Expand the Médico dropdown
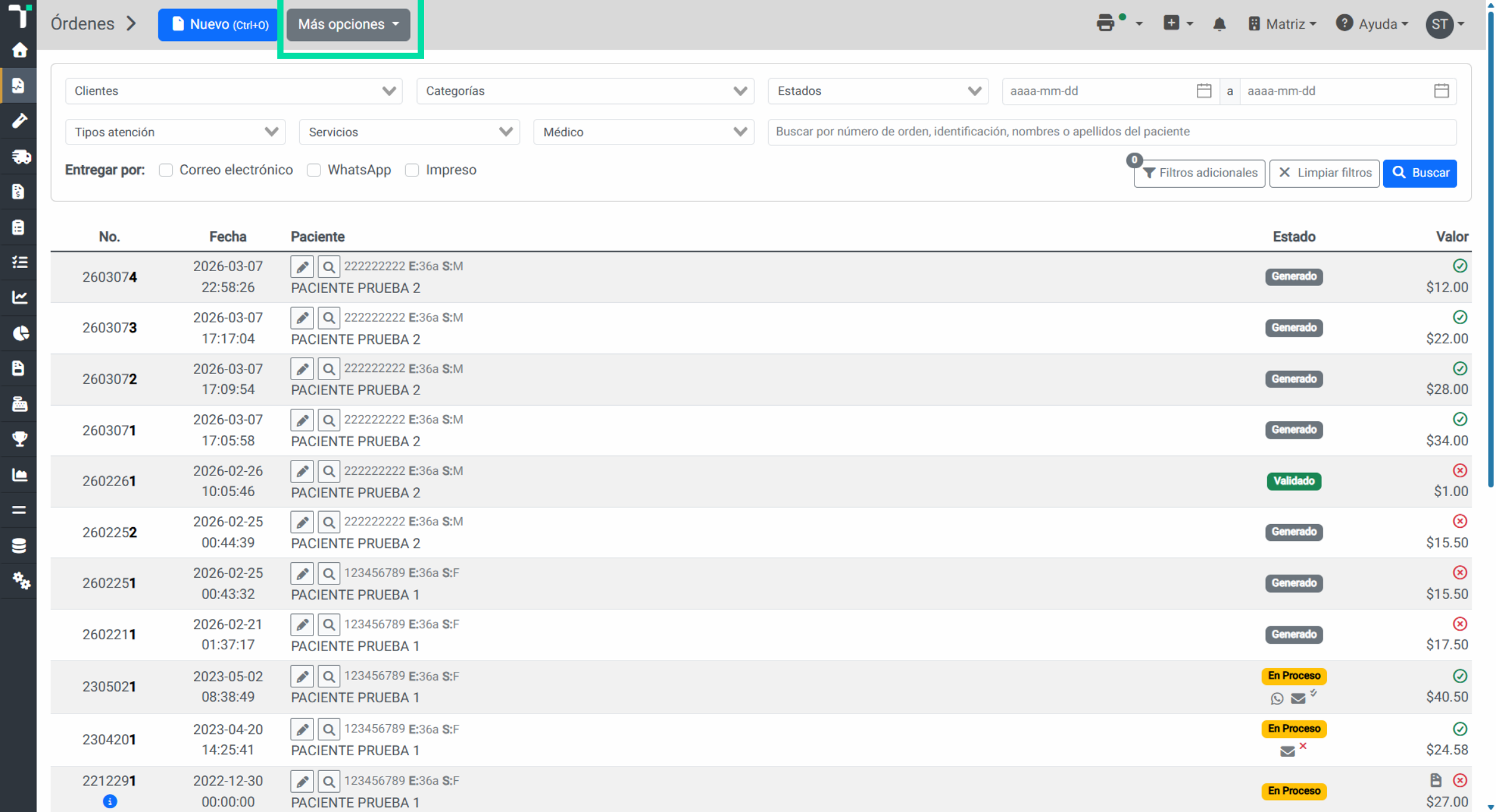 click(x=643, y=132)
